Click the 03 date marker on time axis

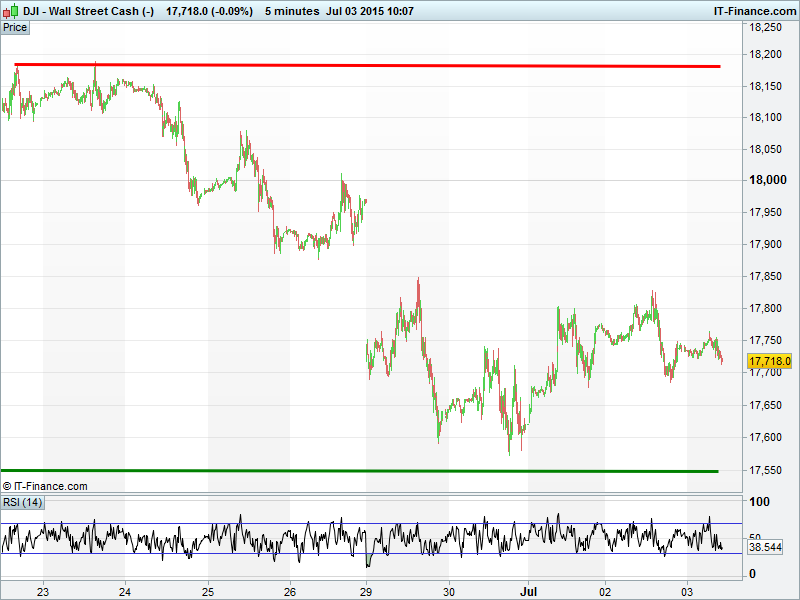(688, 590)
